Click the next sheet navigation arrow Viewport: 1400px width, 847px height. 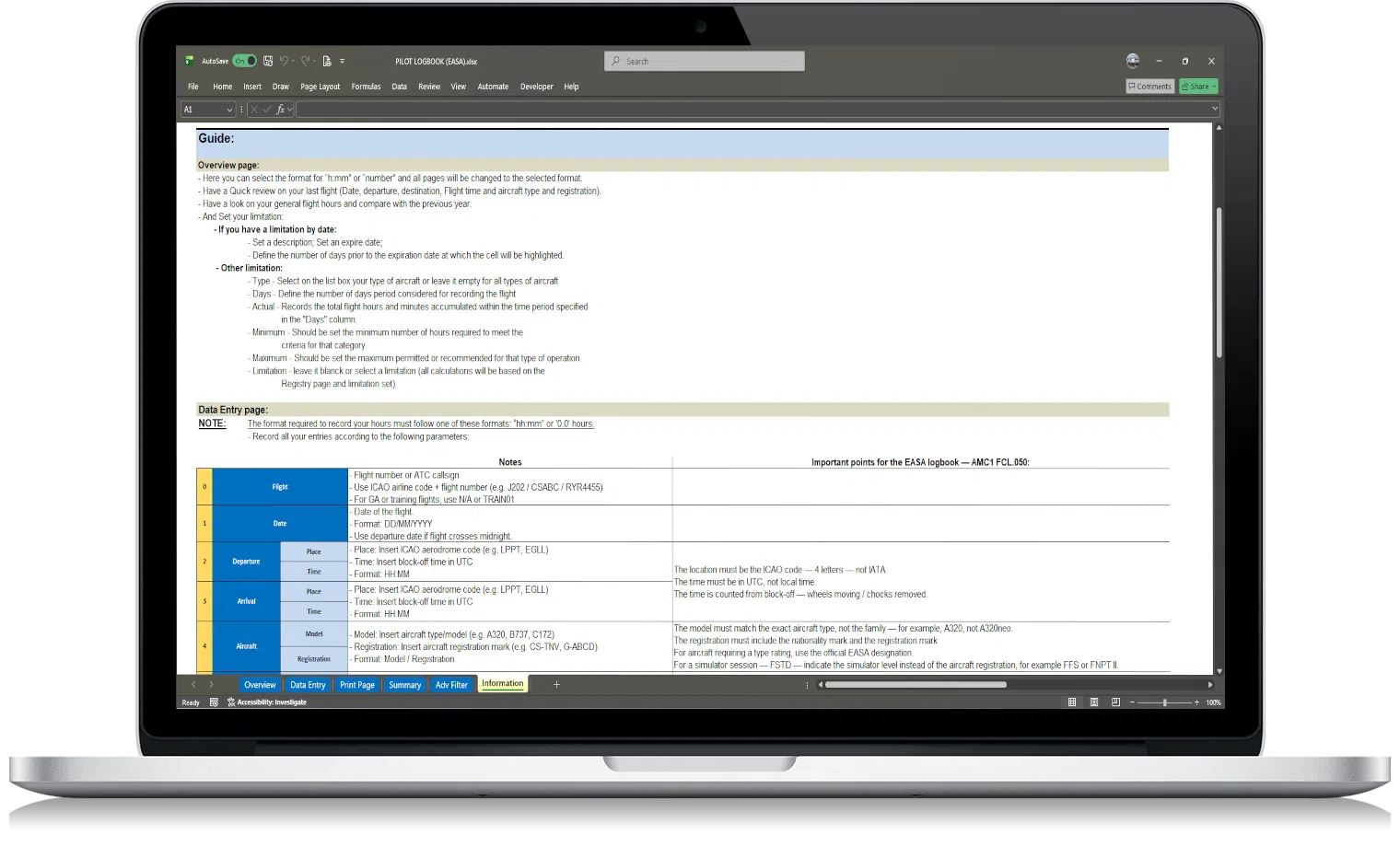pyautogui.click(x=211, y=685)
